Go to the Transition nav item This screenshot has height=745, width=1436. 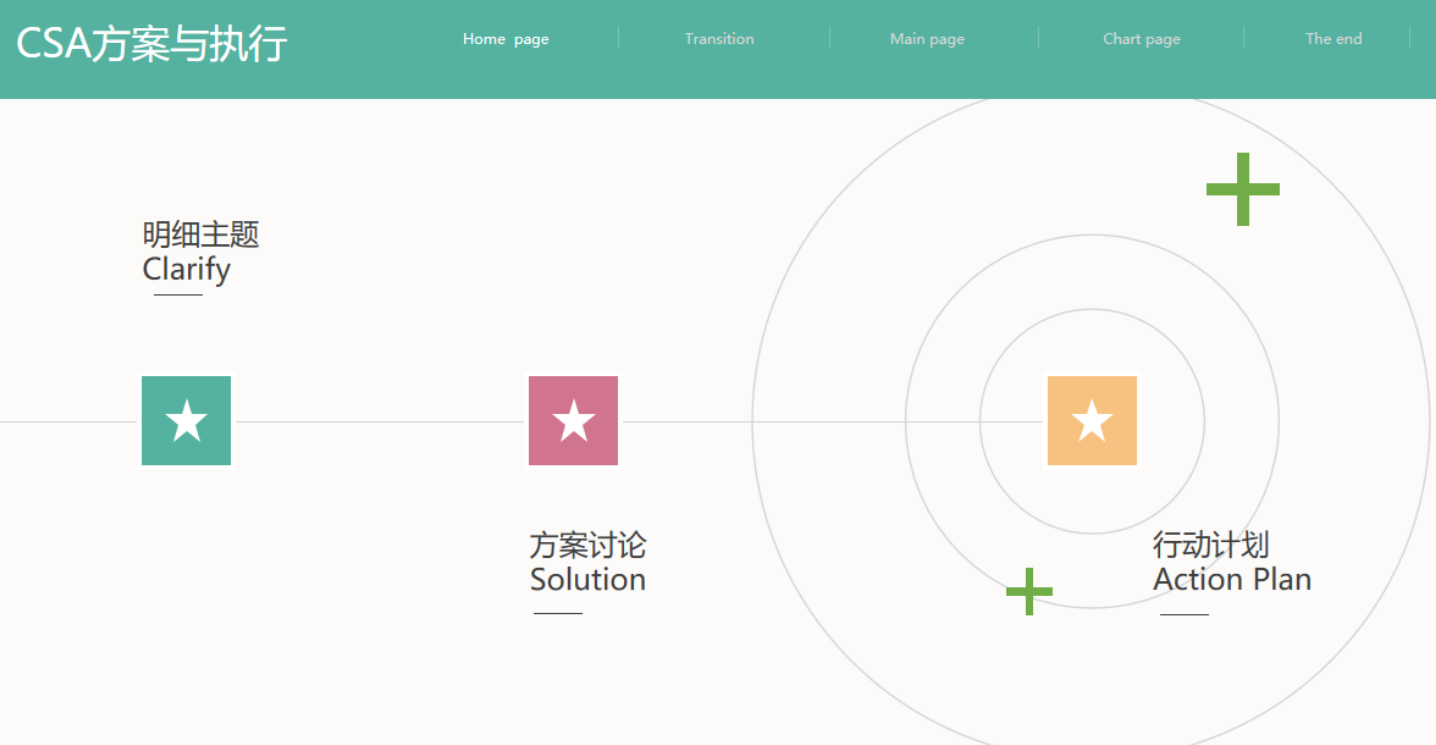719,39
